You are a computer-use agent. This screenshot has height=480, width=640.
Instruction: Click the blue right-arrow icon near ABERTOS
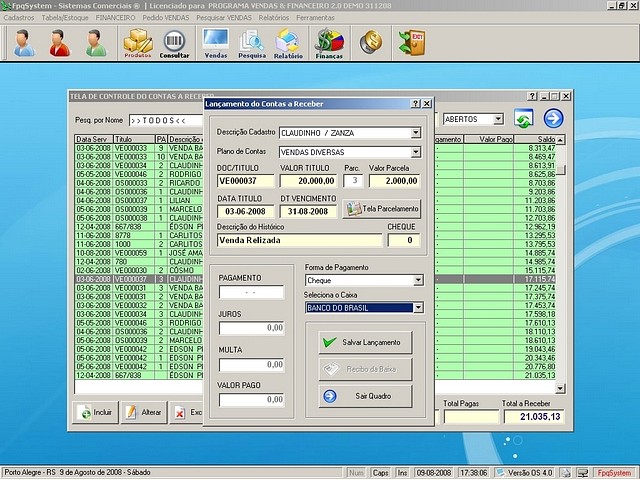553,119
